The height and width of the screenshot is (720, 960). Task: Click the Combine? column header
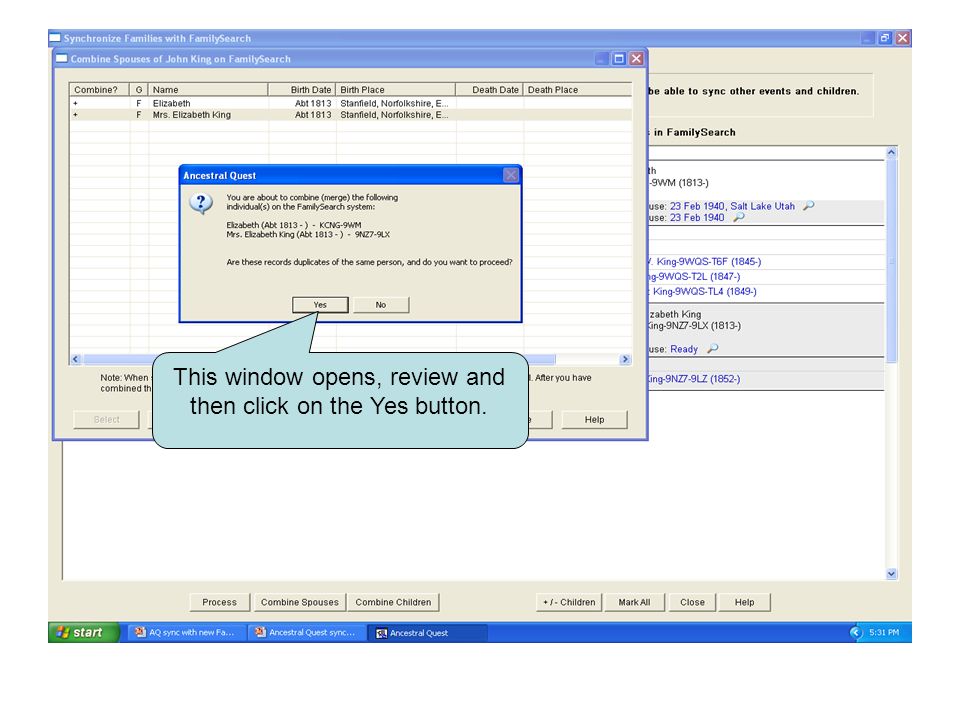click(x=99, y=89)
